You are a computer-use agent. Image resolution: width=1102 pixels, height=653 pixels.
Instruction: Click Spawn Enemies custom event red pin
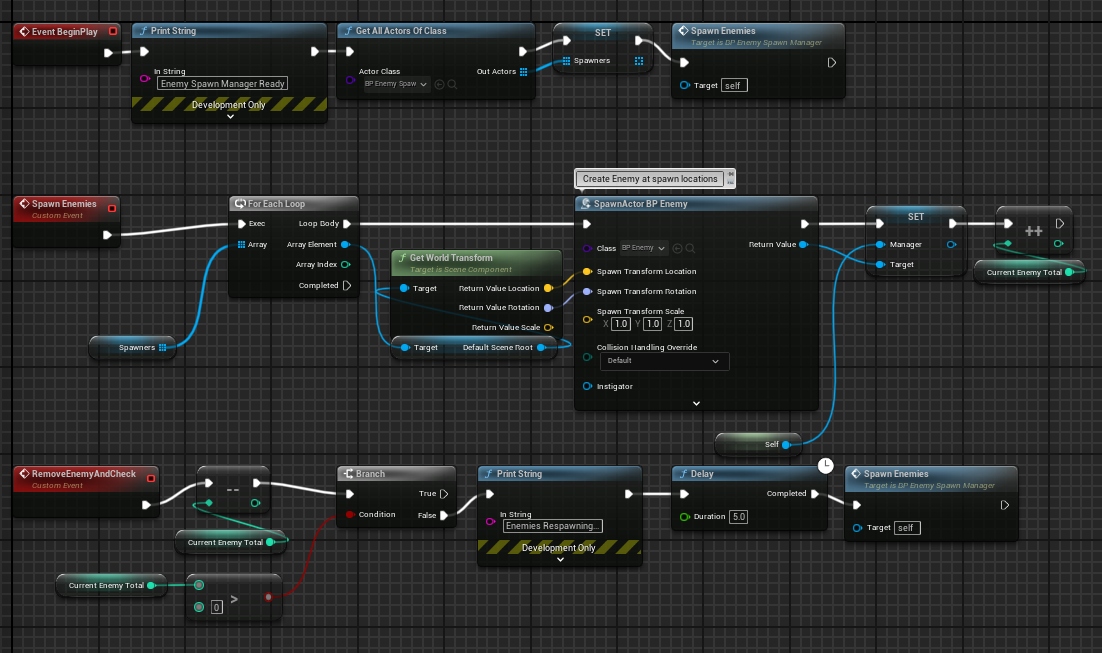112,208
